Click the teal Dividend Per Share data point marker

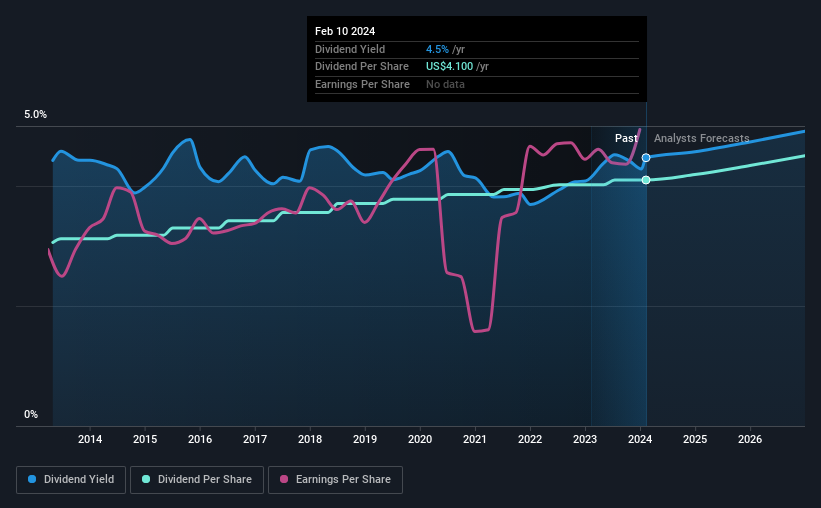click(646, 180)
